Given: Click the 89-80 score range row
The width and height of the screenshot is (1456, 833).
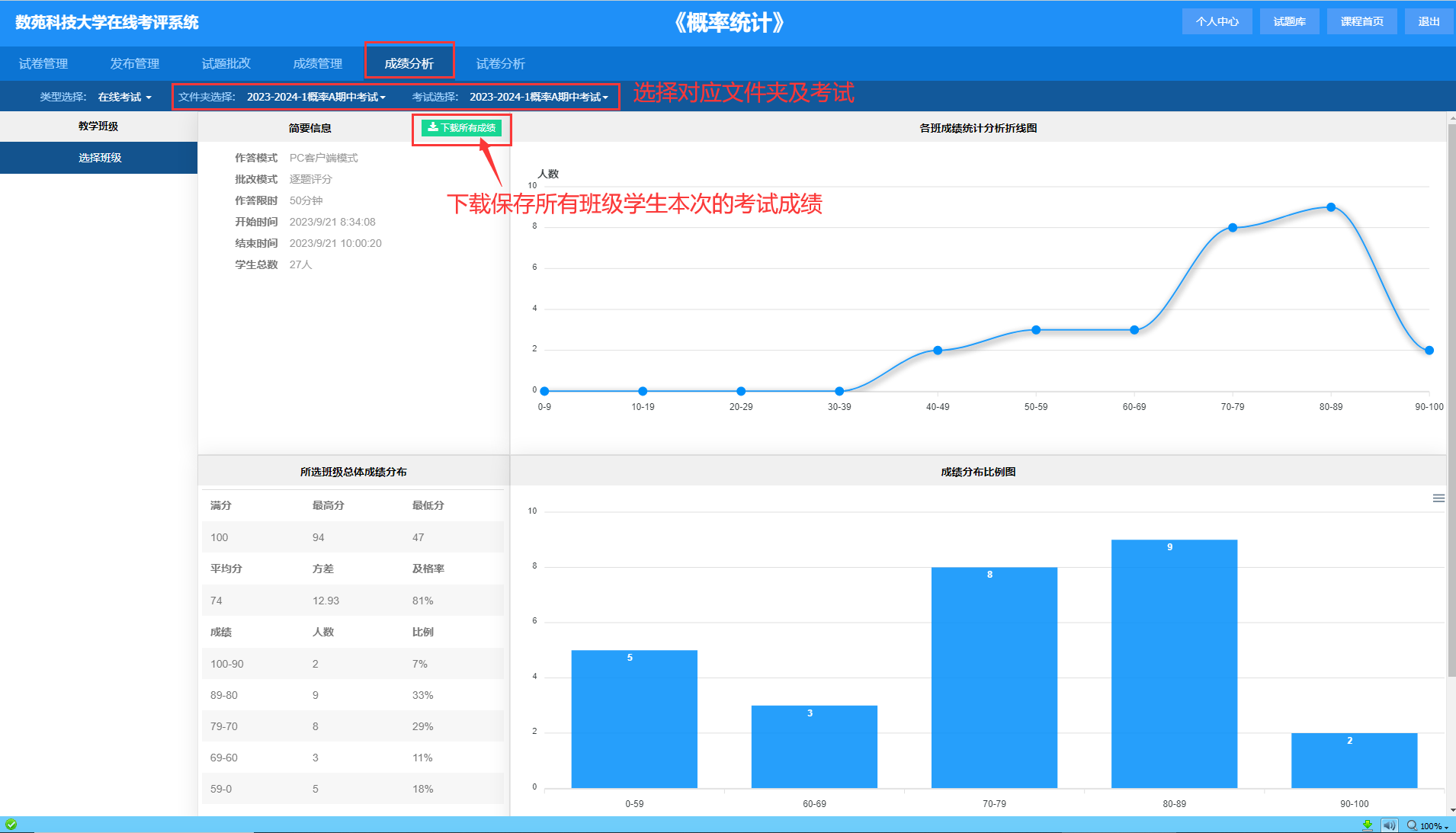Looking at the screenshot, I should [353, 695].
